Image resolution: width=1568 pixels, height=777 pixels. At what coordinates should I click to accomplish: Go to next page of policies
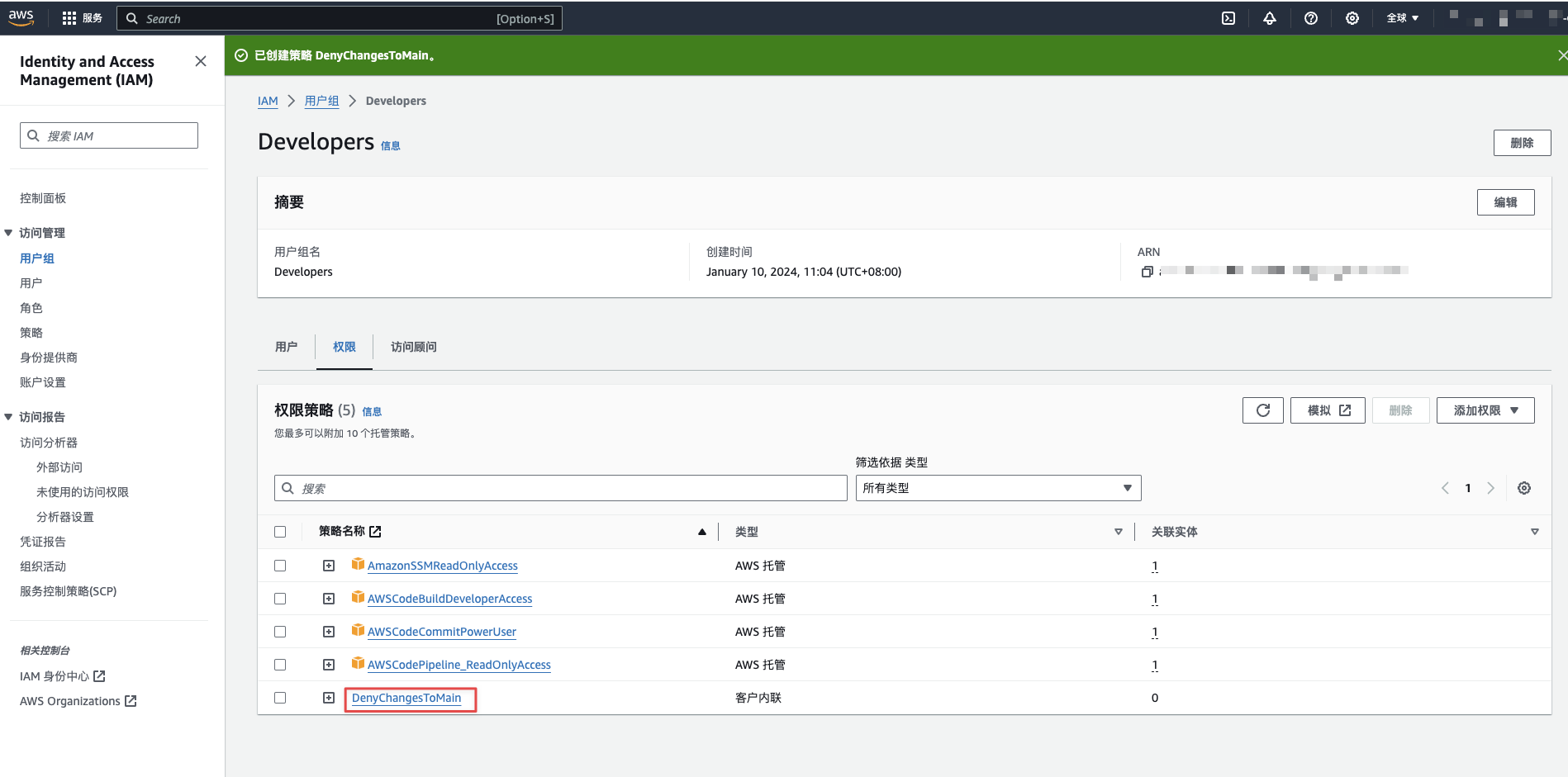click(x=1491, y=488)
